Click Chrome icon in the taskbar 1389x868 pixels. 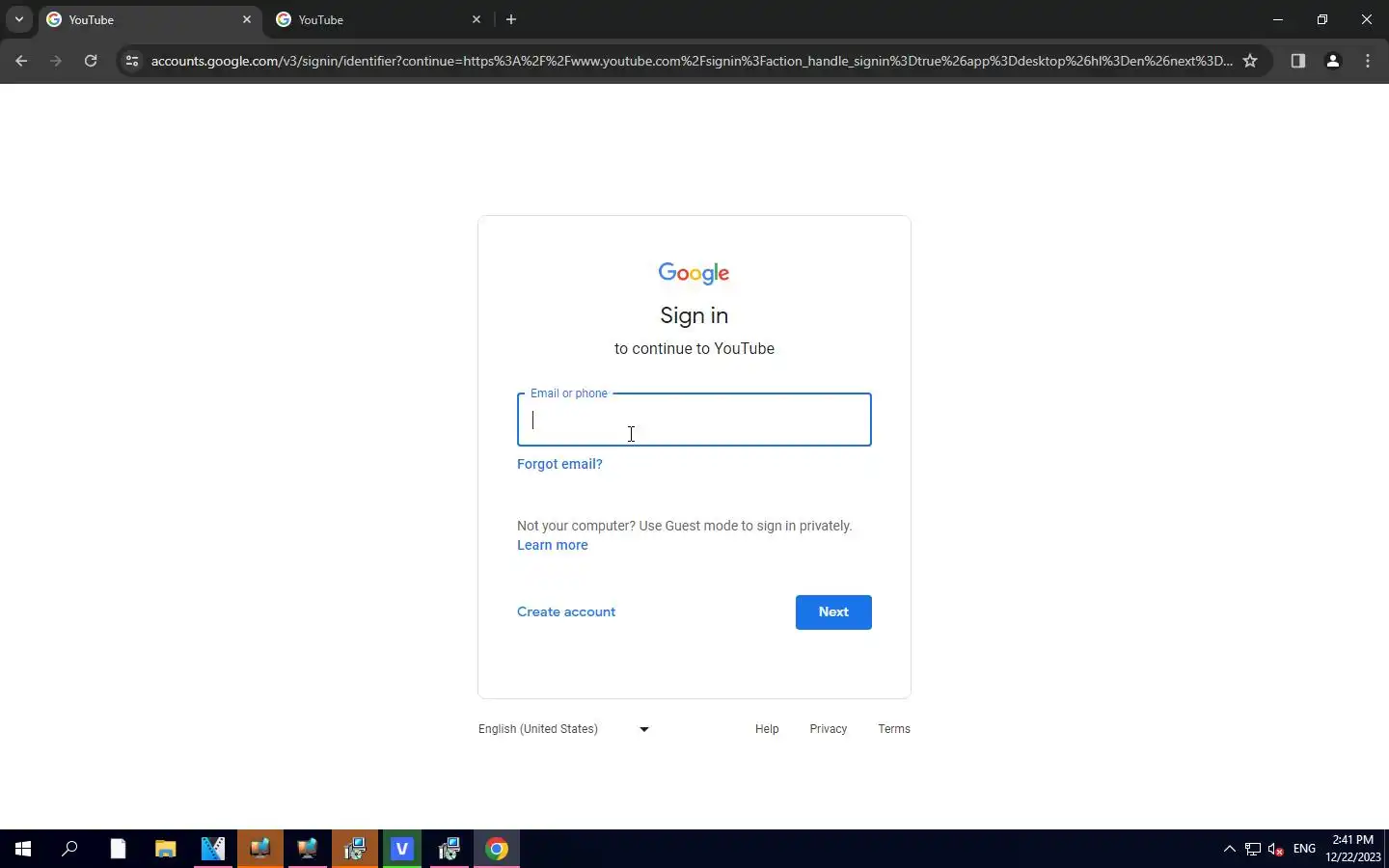tap(497, 849)
